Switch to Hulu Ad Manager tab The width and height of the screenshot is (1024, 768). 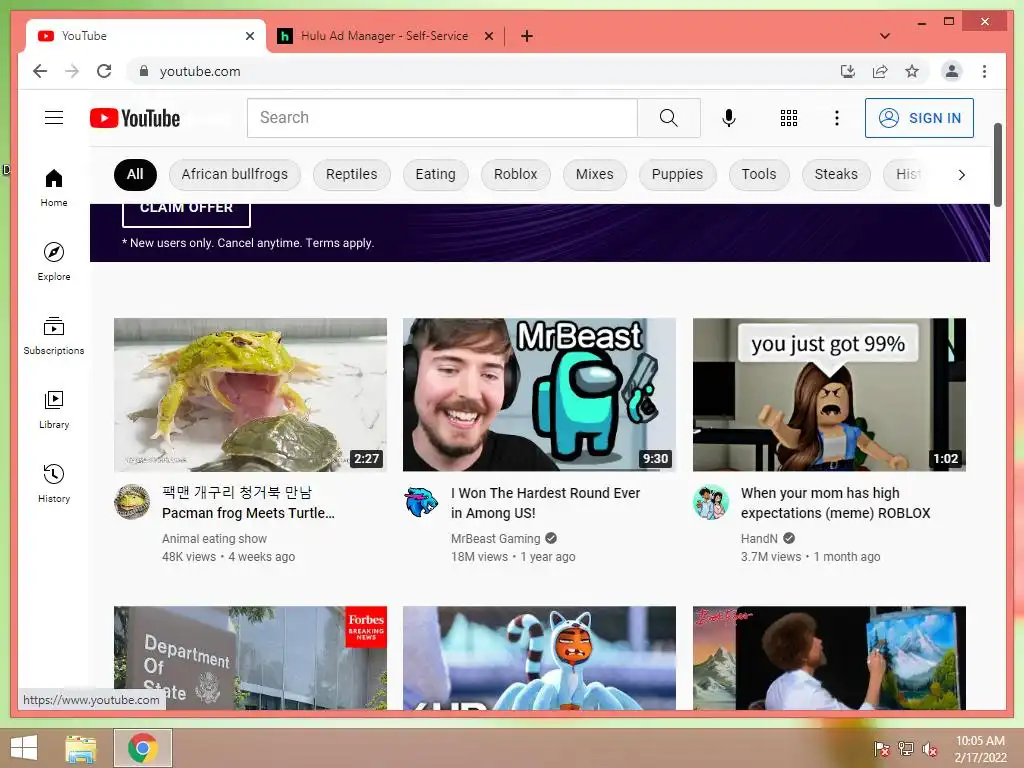[383, 36]
